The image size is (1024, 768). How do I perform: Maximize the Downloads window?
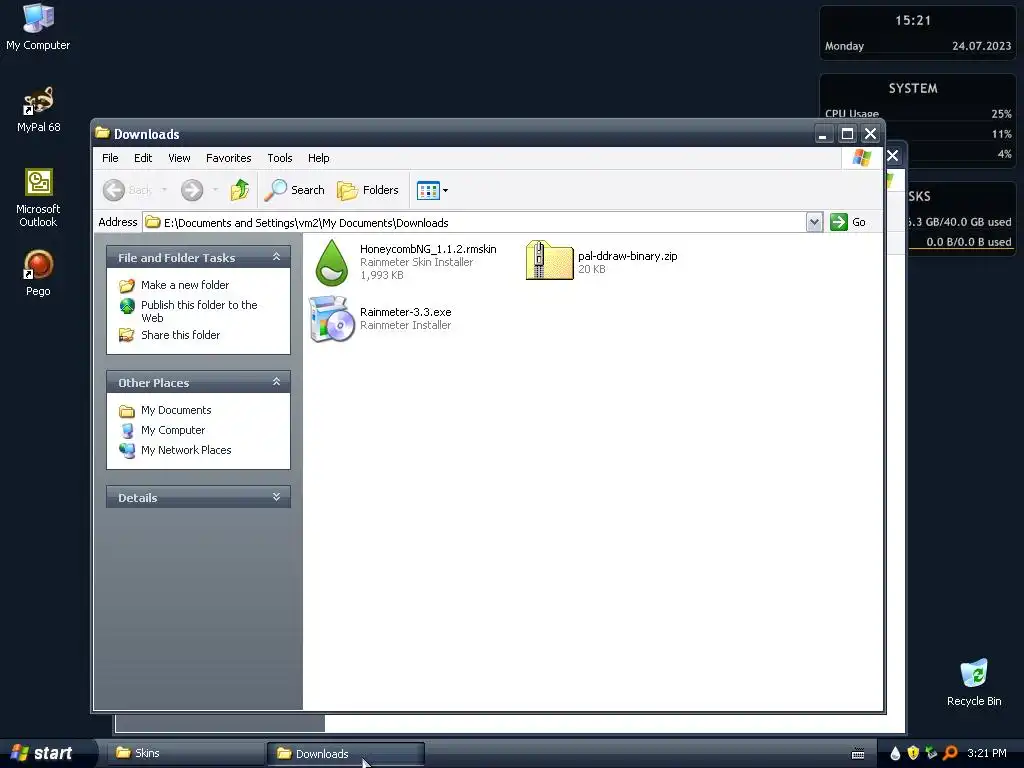click(847, 134)
